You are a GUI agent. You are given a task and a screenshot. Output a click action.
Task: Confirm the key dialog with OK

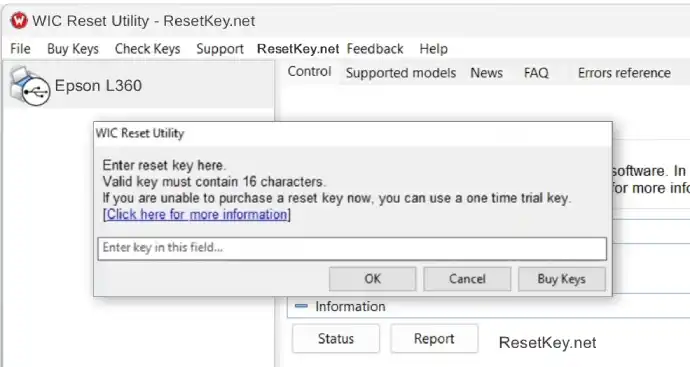coord(372,279)
